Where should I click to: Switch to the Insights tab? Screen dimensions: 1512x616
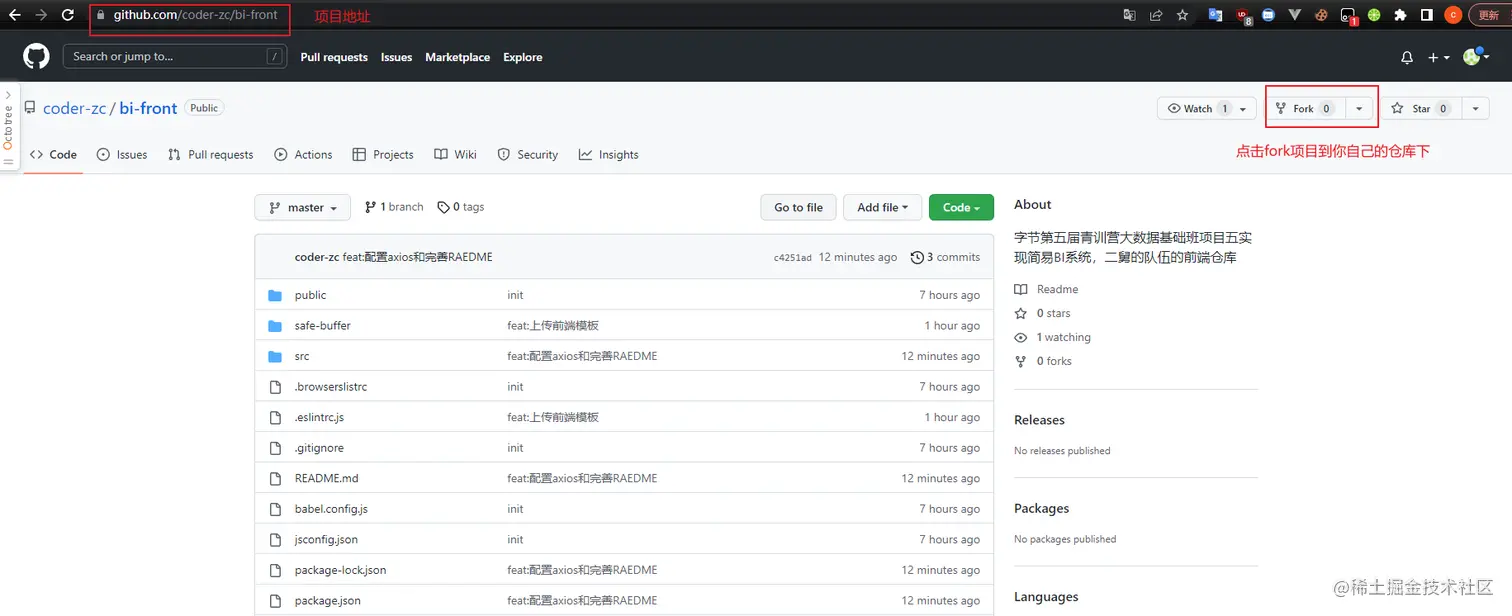point(608,155)
